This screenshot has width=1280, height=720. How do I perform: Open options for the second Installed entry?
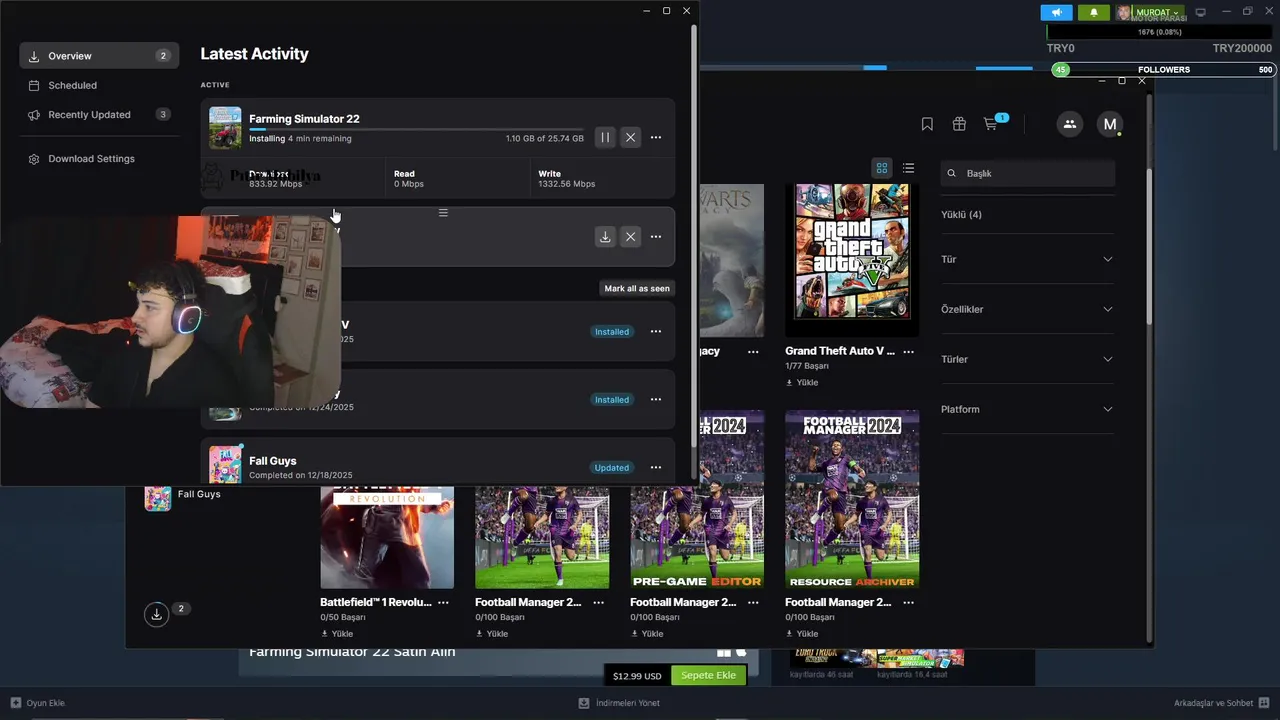tap(656, 399)
